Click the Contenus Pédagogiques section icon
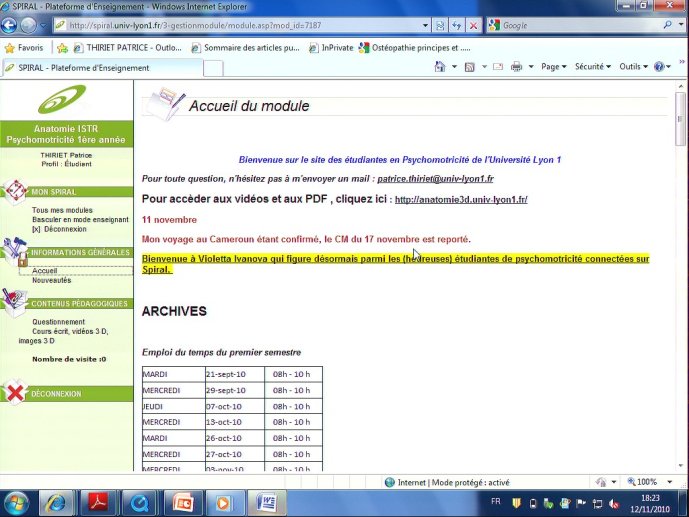 [x=15, y=302]
